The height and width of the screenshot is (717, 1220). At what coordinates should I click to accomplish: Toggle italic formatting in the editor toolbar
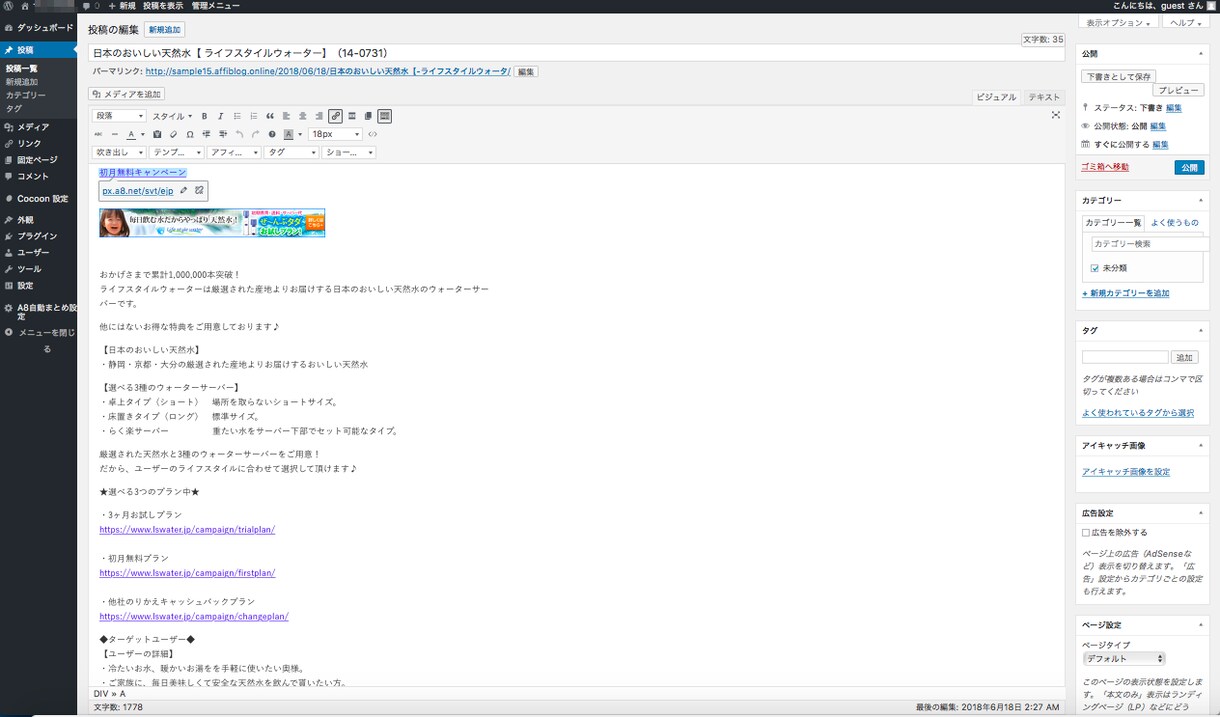220,116
